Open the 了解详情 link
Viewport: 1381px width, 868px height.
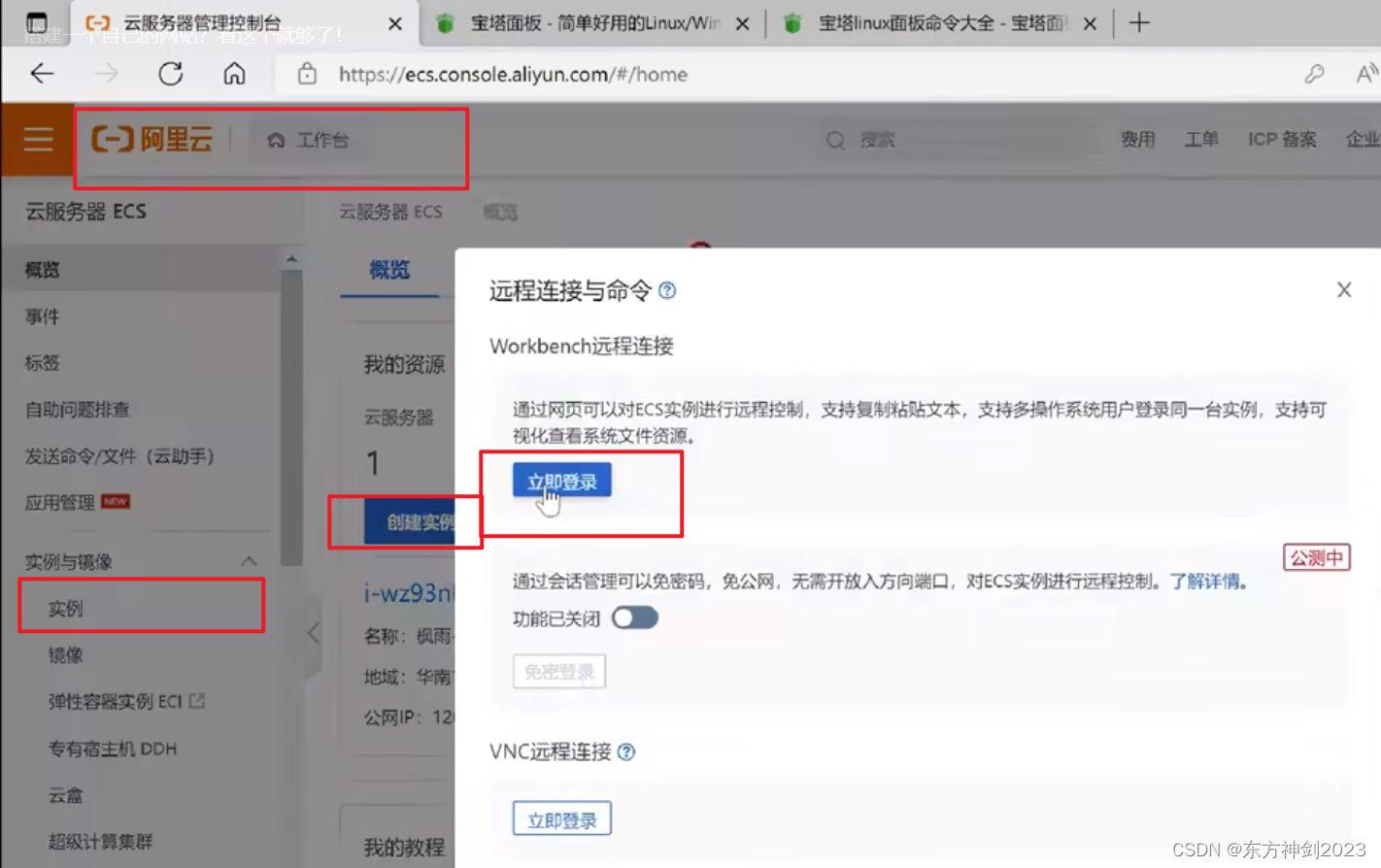pos(1204,582)
